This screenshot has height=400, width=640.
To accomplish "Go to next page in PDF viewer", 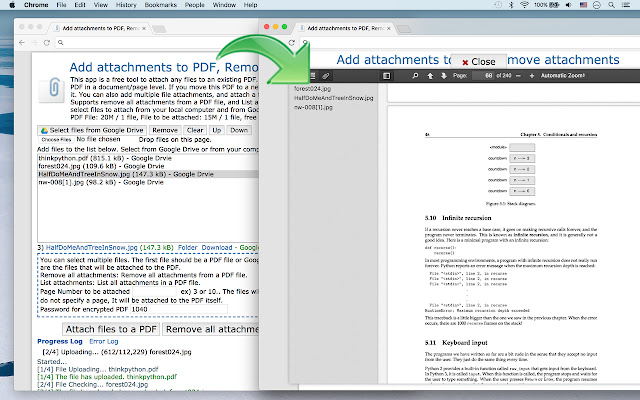I will coord(444,76).
